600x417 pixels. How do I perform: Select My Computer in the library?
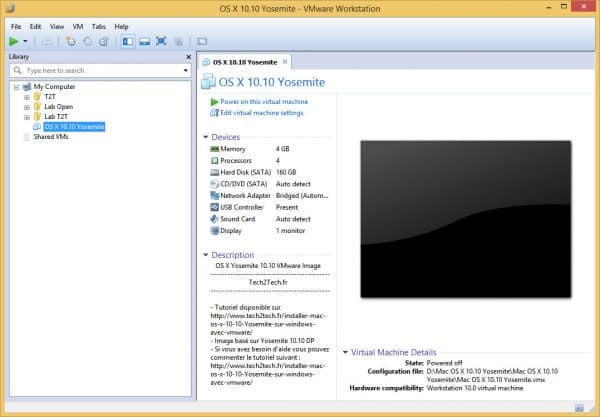pyautogui.click(x=54, y=86)
